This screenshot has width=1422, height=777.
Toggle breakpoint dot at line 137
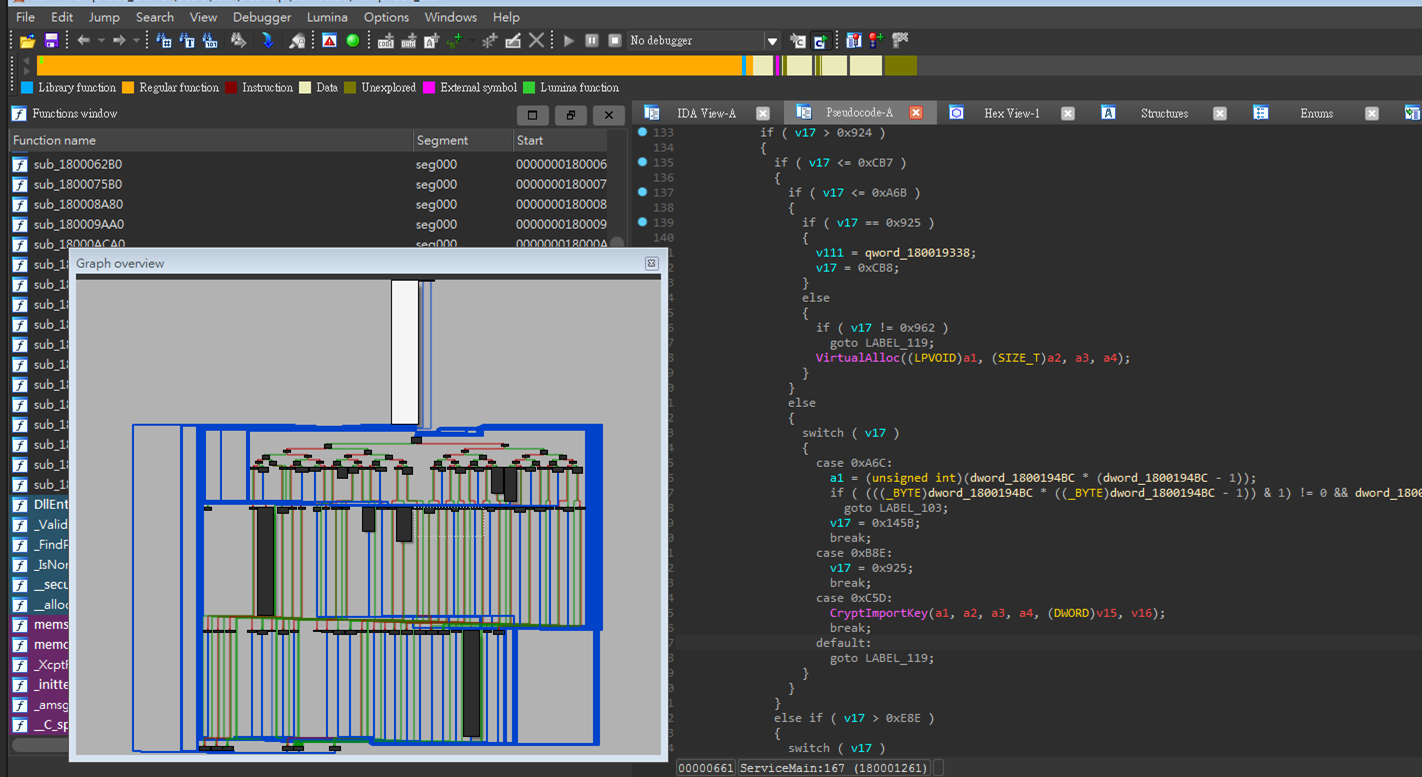point(642,192)
